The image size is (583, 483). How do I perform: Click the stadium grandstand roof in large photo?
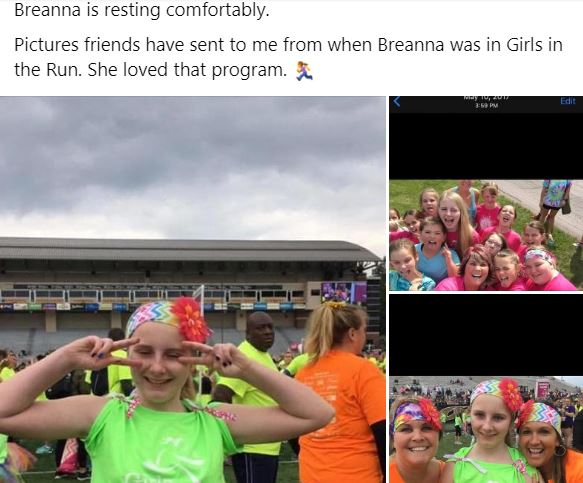click(186, 249)
